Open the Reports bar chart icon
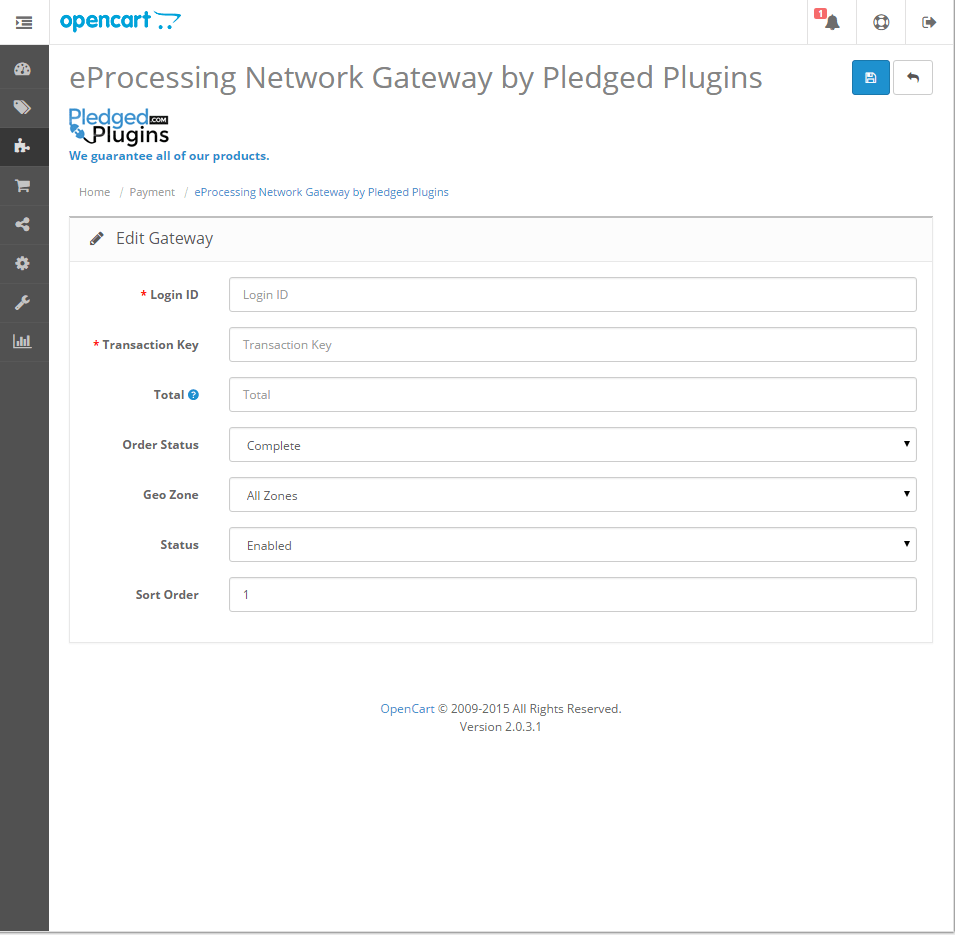The image size is (955, 935). 22,341
